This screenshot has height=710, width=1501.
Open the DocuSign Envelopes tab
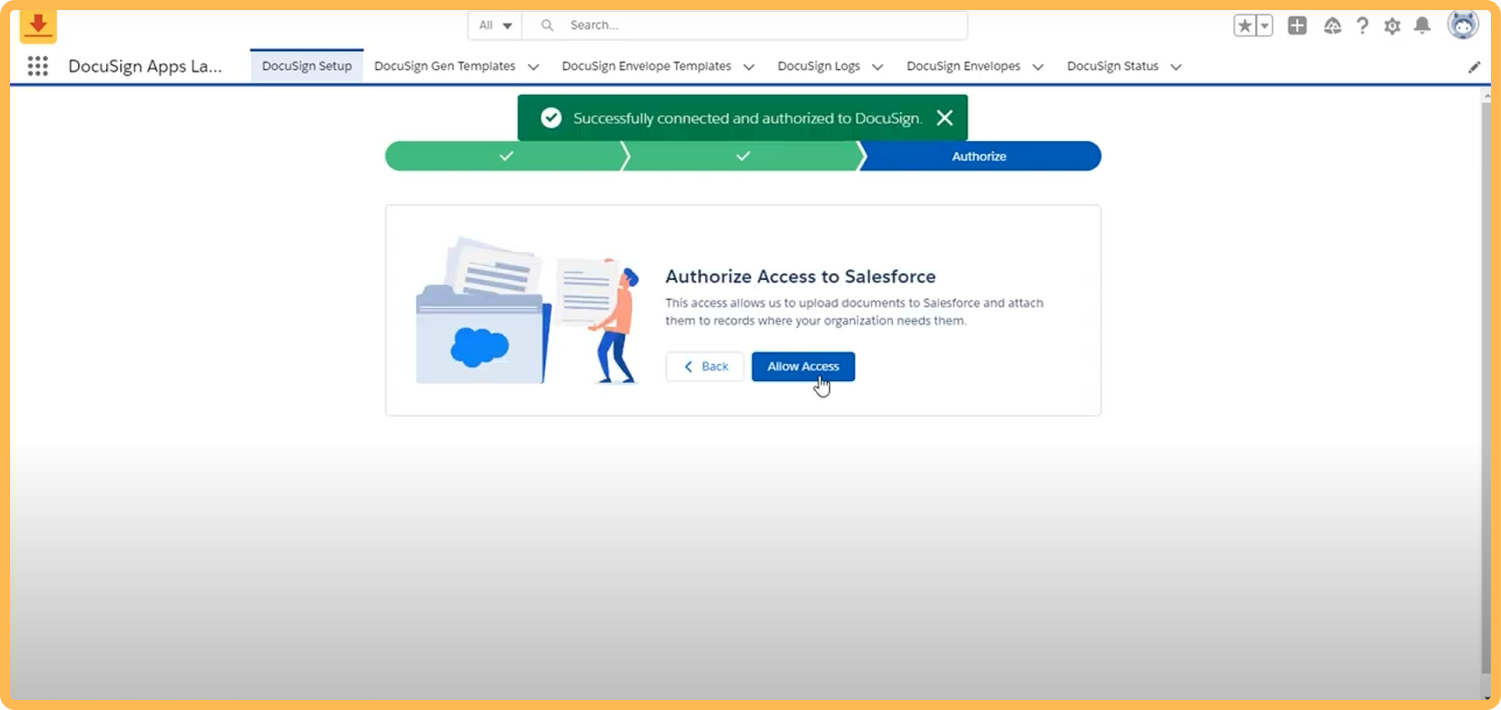point(963,66)
